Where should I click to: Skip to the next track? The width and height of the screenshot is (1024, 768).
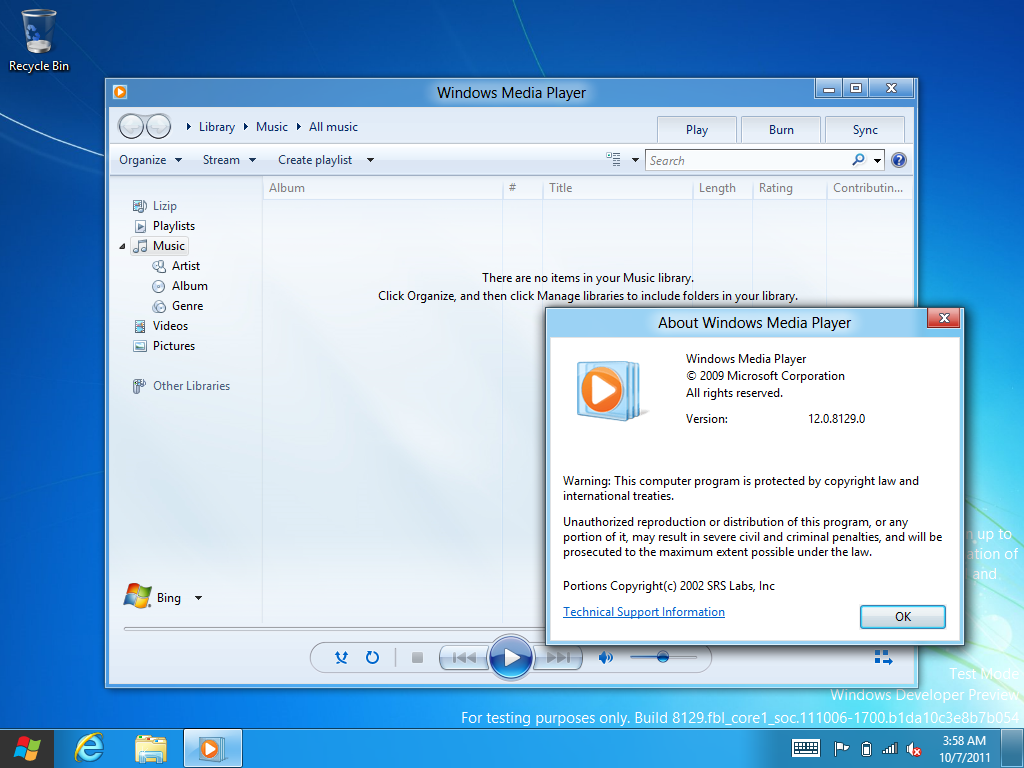click(x=558, y=657)
